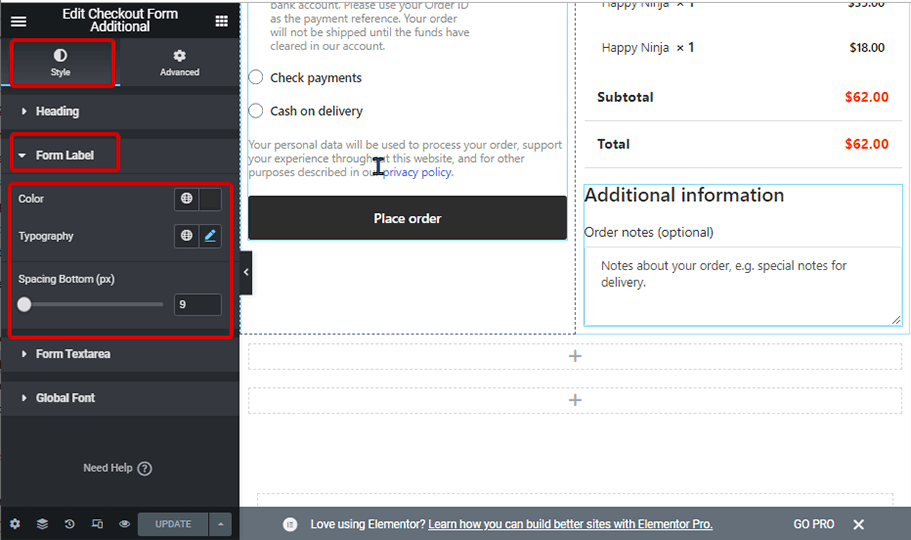Open page Settings gear icon
The width and height of the screenshot is (911, 540).
point(15,524)
